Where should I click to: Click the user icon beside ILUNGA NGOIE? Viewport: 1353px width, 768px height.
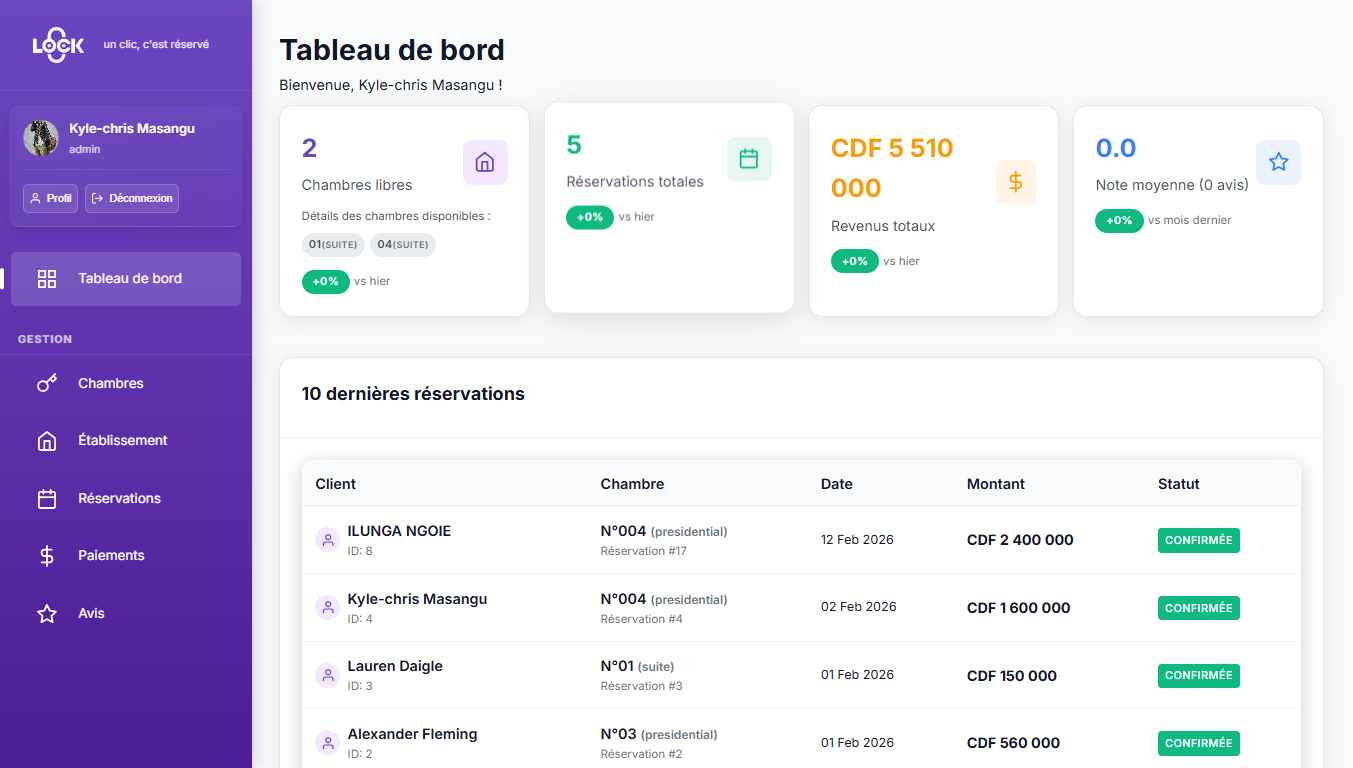coord(327,540)
